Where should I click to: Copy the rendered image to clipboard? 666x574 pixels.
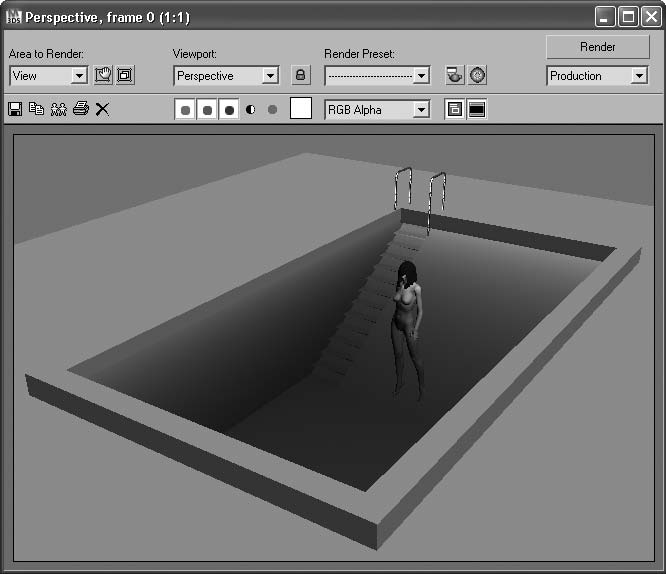pos(36,109)
